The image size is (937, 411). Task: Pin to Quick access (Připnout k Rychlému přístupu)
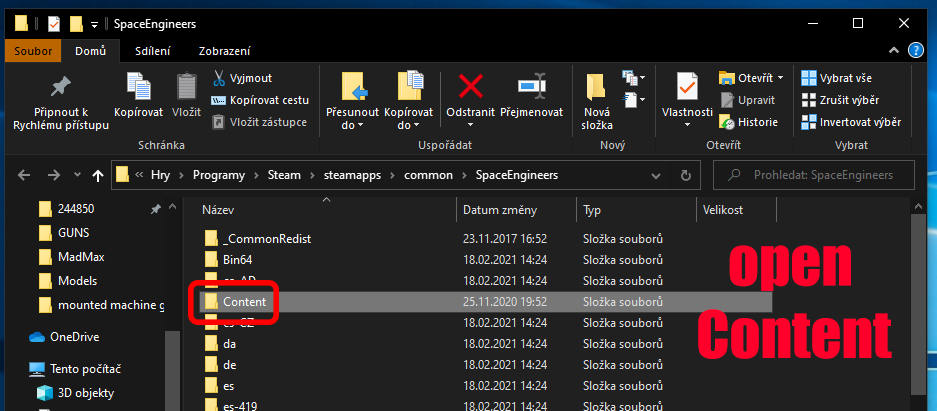[x=61, y=100]
